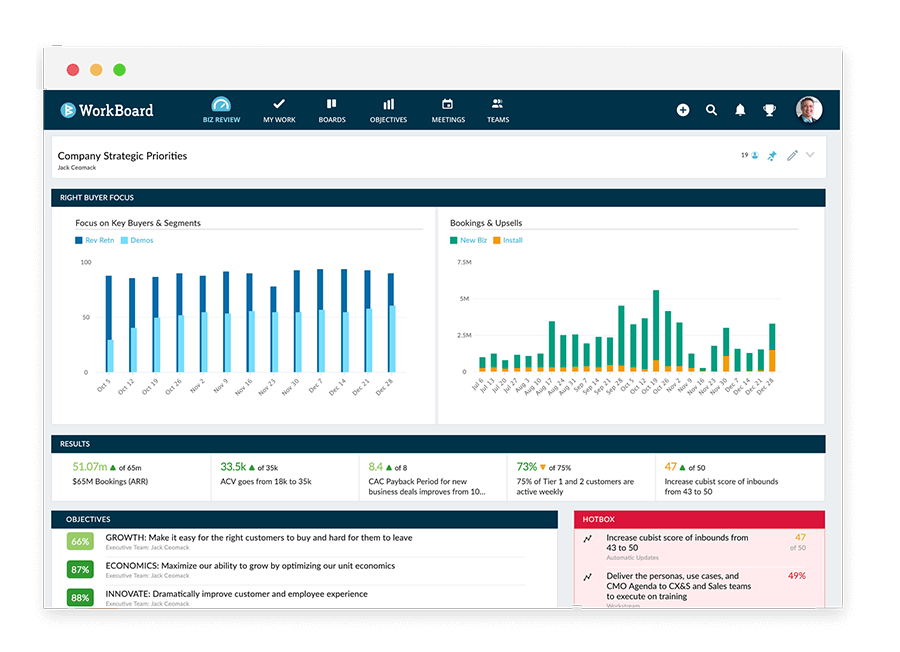
Task: Switch to the My Work tab
Action: 278,108
